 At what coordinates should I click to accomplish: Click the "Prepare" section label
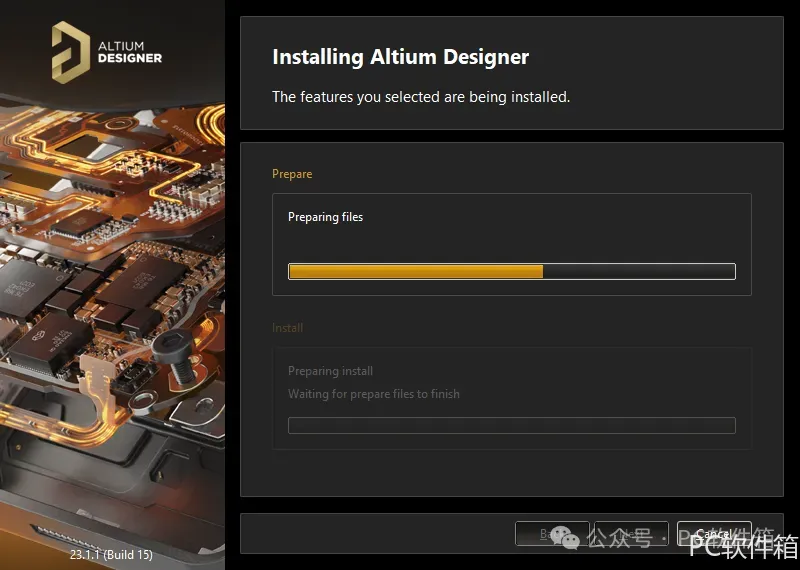(292, 174)
